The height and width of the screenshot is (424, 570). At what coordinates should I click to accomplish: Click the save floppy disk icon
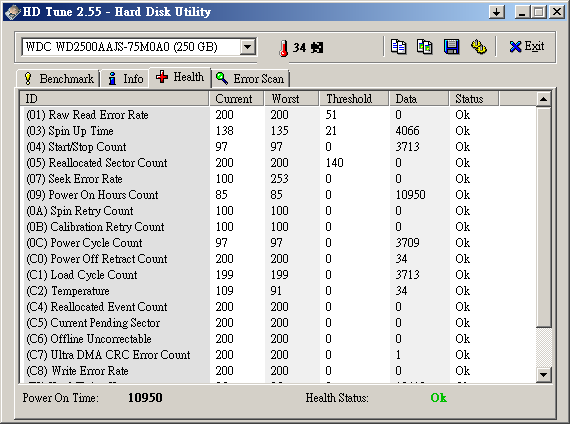click(451, 47)
